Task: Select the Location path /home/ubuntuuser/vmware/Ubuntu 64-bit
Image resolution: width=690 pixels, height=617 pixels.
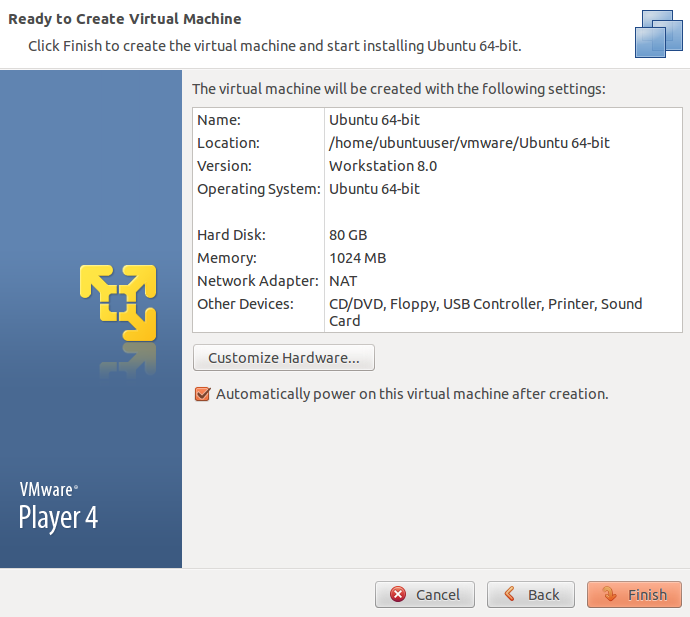Action: (469, 143)
